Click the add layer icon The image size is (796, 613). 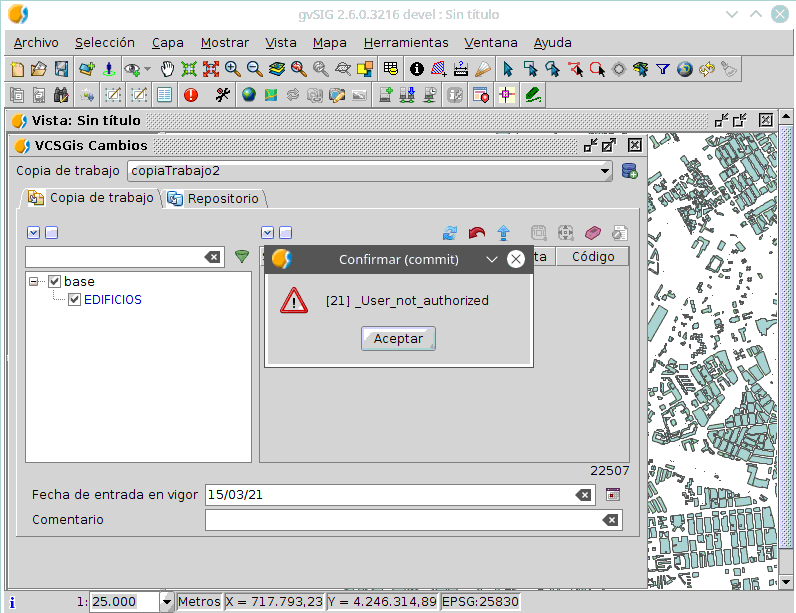click(x=86, y=69)
